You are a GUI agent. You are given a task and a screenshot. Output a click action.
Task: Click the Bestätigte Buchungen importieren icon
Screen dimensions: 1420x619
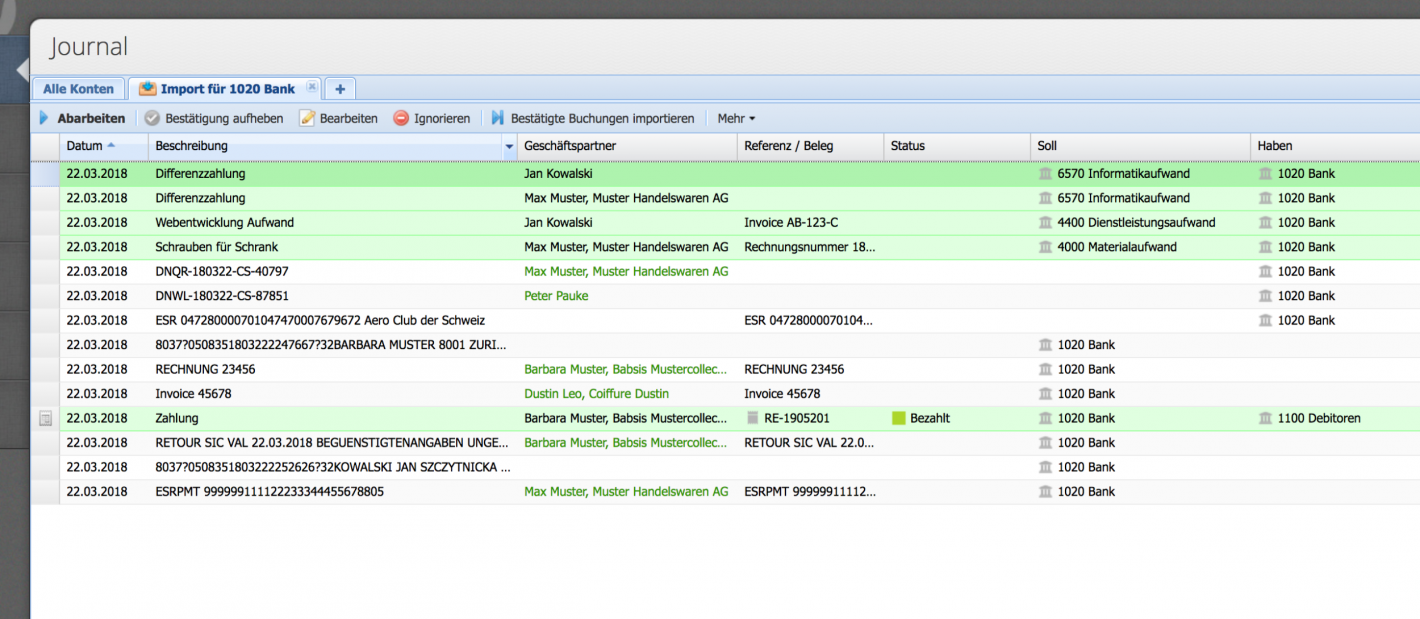[497, 118]
